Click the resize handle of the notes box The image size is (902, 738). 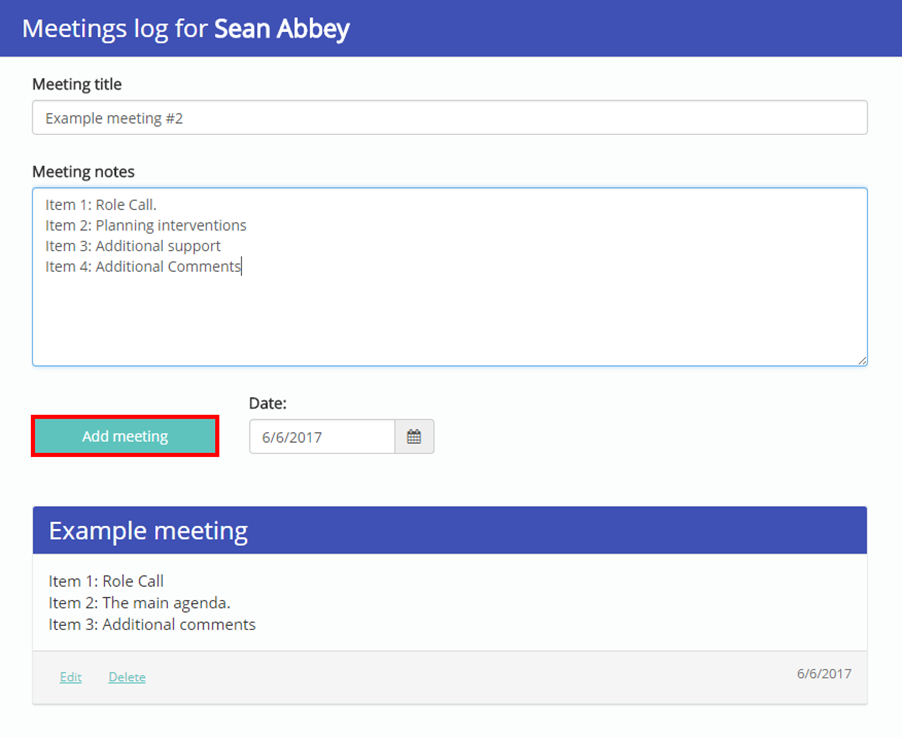coord(862,360)
